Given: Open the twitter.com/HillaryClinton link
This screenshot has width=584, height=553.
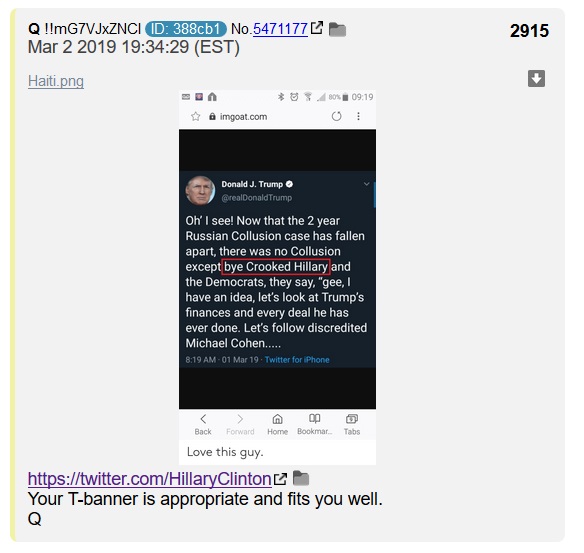Looking at the screenshot, I should [x=150, y=479].
